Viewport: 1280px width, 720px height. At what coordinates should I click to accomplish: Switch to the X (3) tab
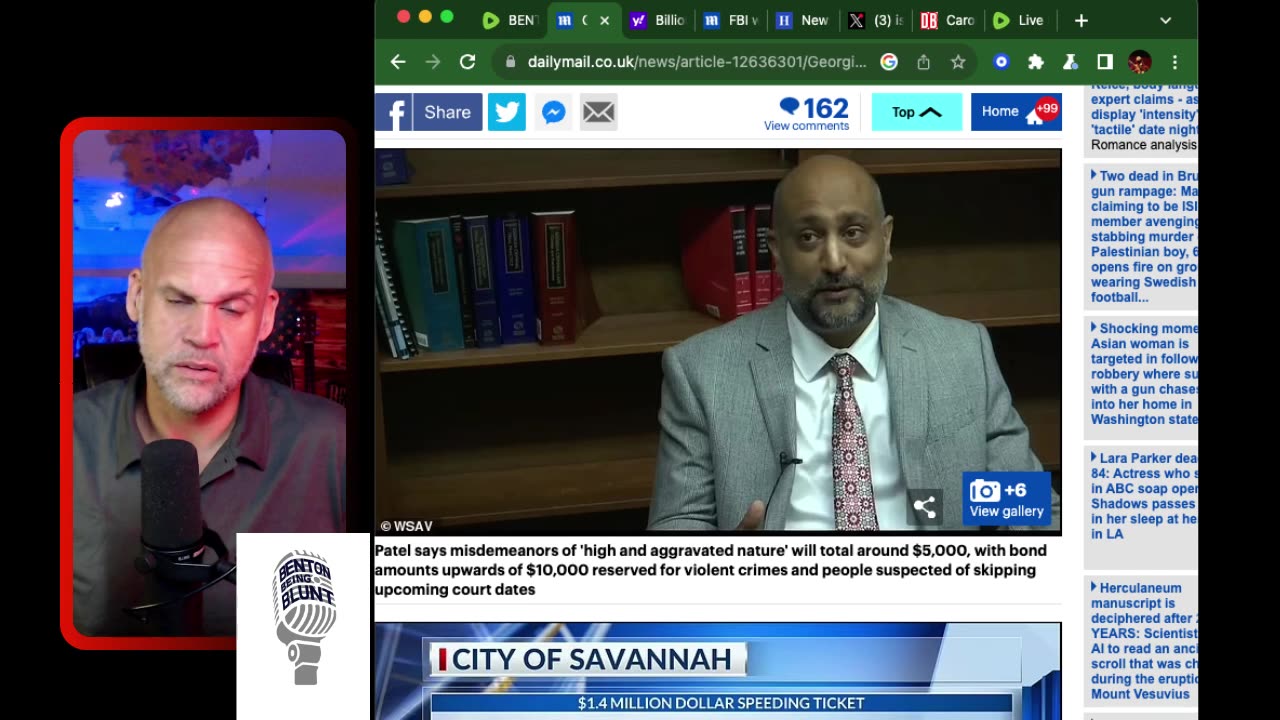click(x=876, y=20)
